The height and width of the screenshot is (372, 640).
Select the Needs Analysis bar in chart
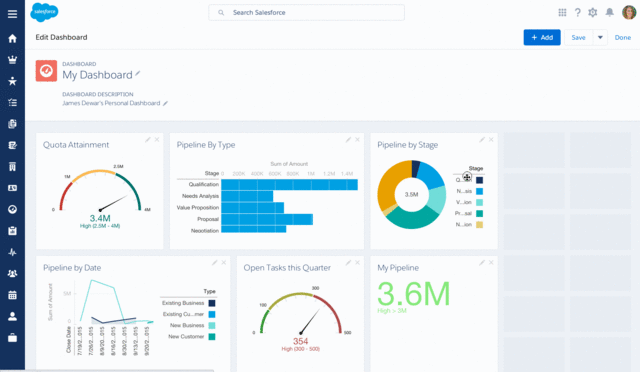[x=247, y=196]
